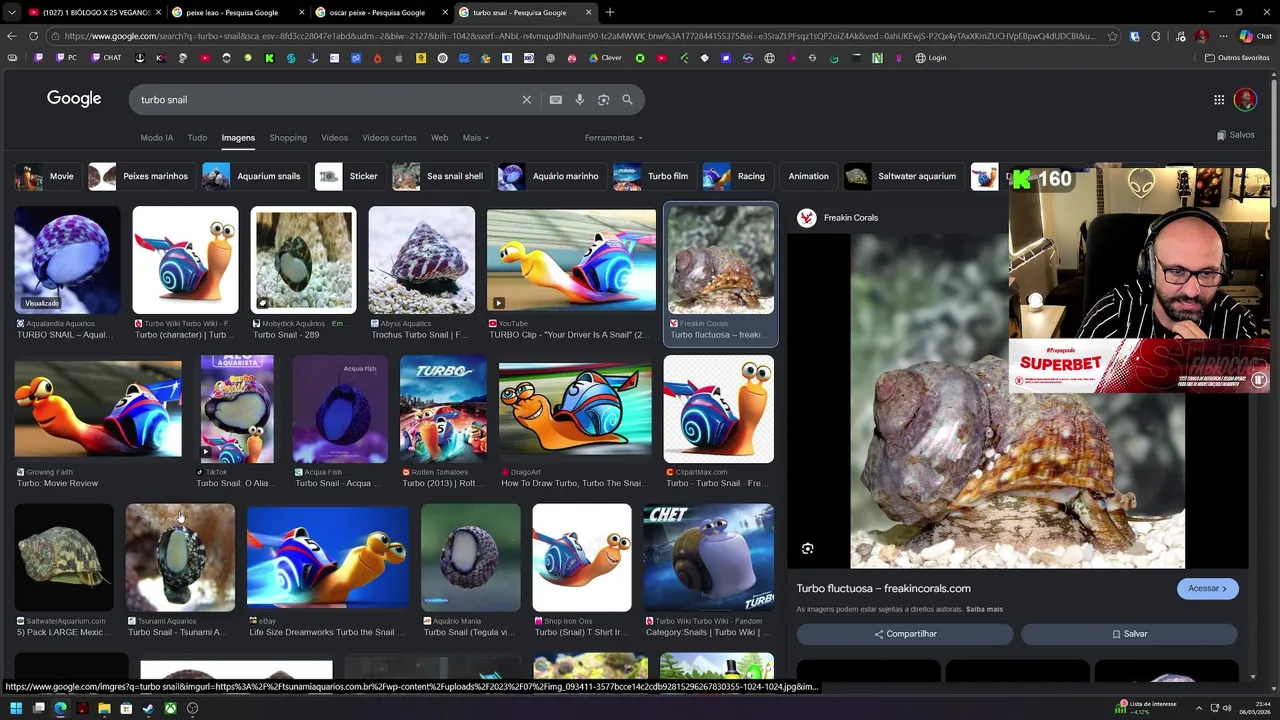Image resolution: width=1280 pixels, height=720 pixels.
Task: Open a new browser tab
Action: [610, 12]
